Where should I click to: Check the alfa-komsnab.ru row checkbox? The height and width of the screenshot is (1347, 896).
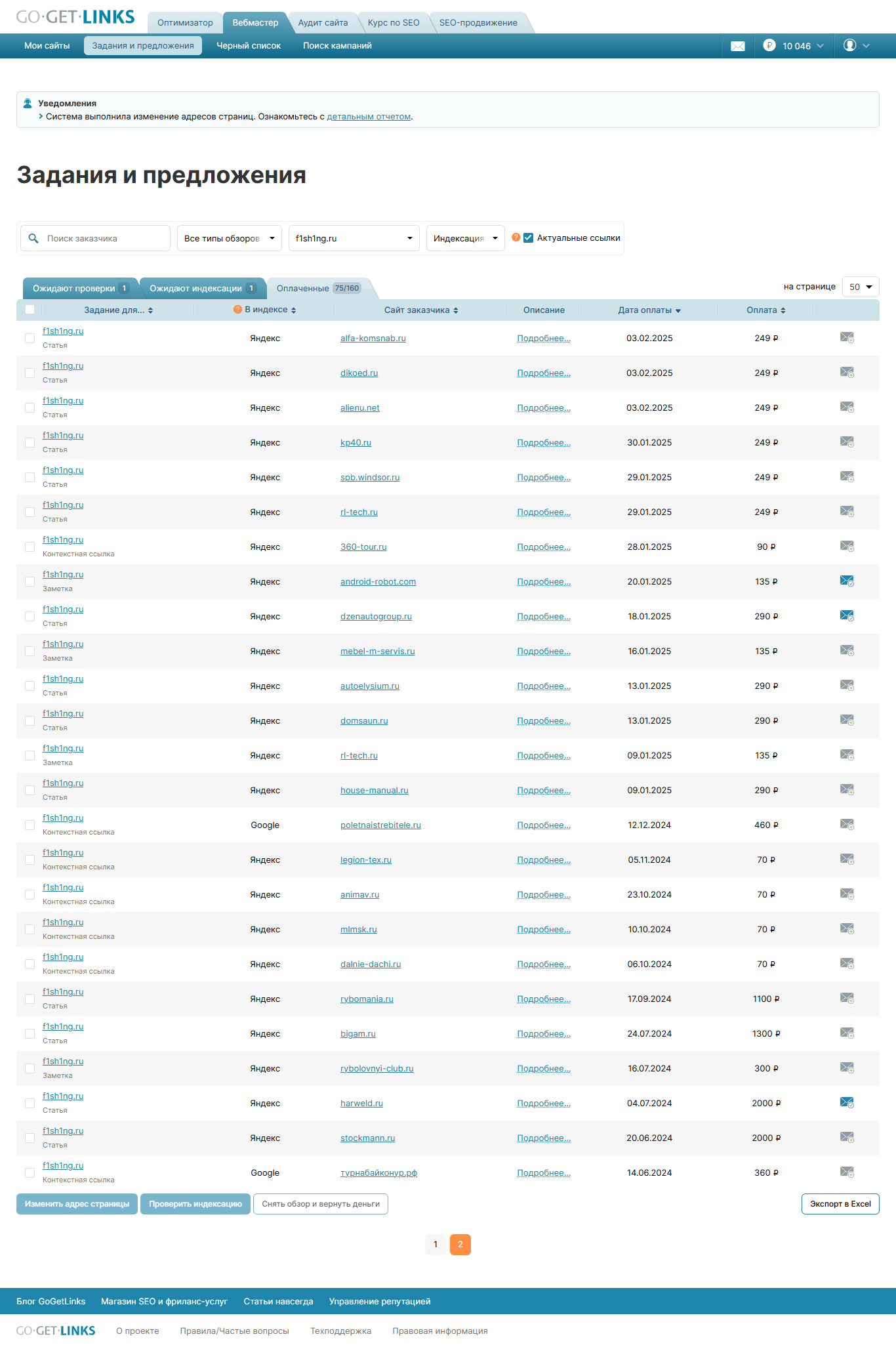click(30, 338)
